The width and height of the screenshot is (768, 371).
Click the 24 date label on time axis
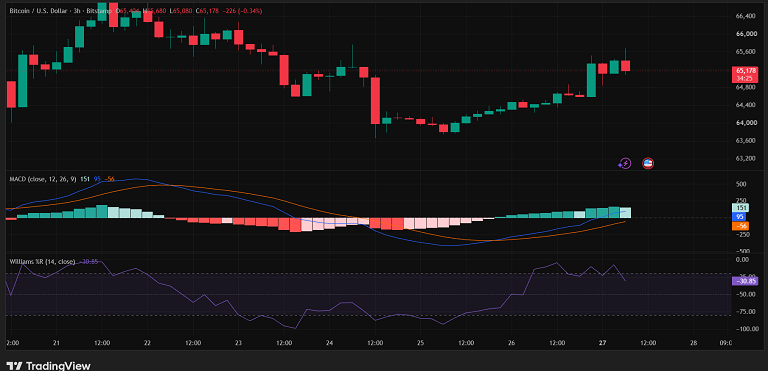coord(330,343)
